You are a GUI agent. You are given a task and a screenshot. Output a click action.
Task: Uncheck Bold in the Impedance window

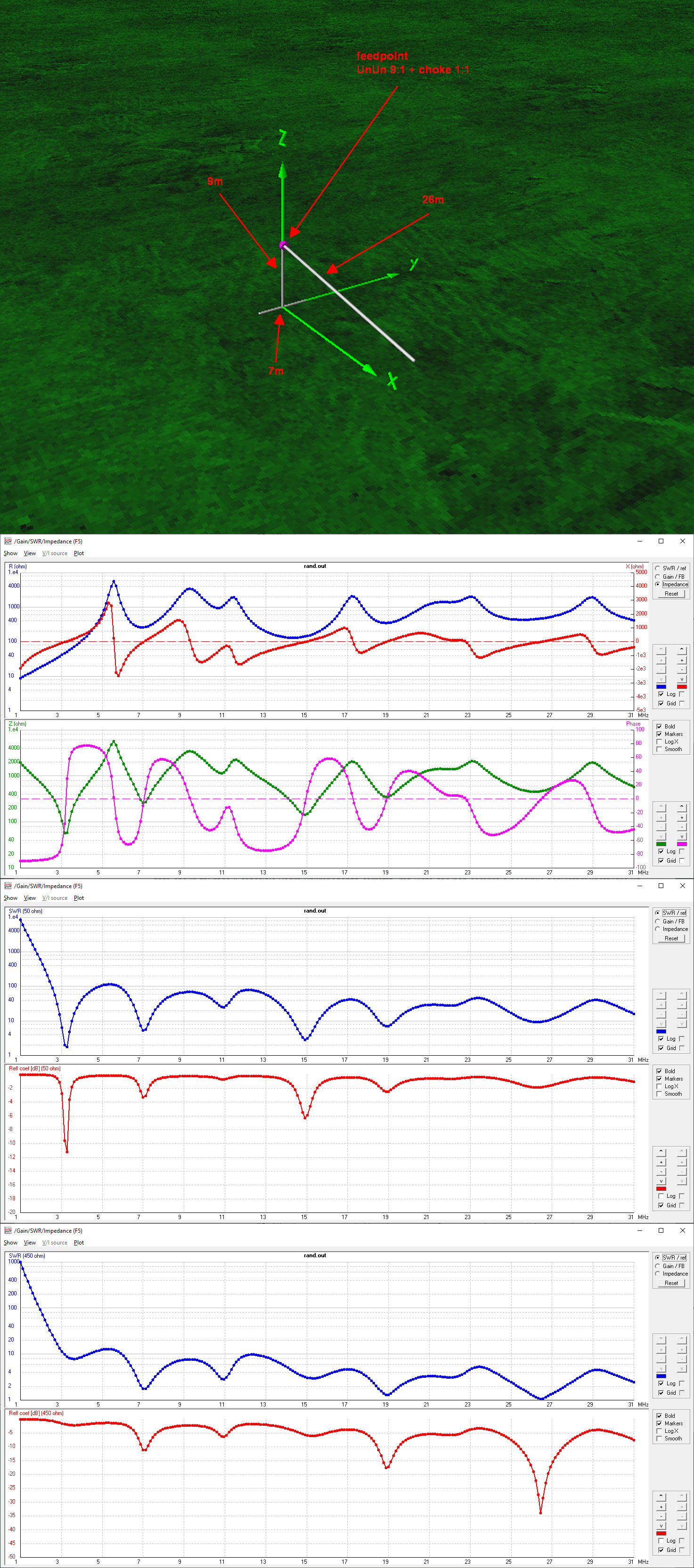(x=659, y=727)
